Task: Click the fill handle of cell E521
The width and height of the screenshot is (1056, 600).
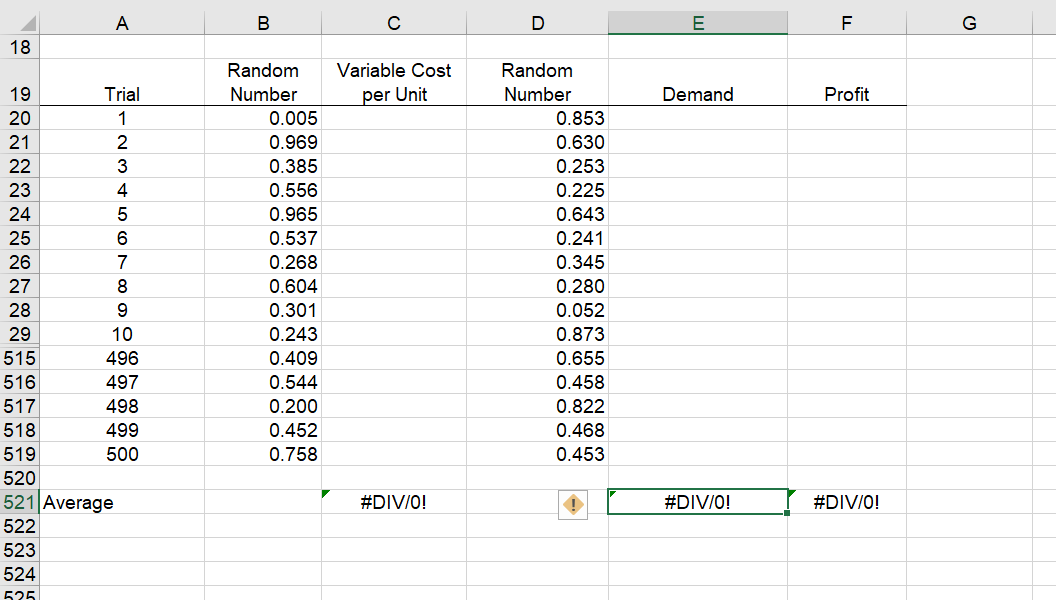Action: click(787, 514)
